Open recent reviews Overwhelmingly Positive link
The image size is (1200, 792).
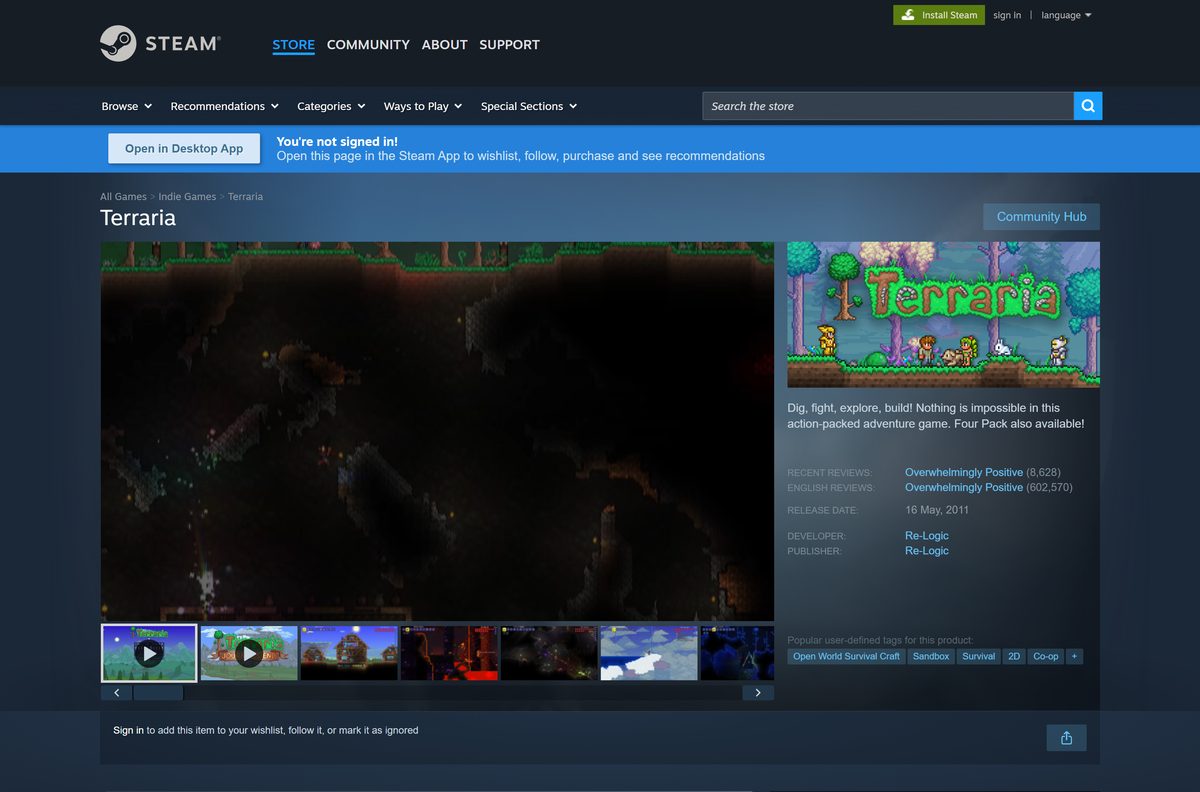pyautogui.click(x=964, y=472)
